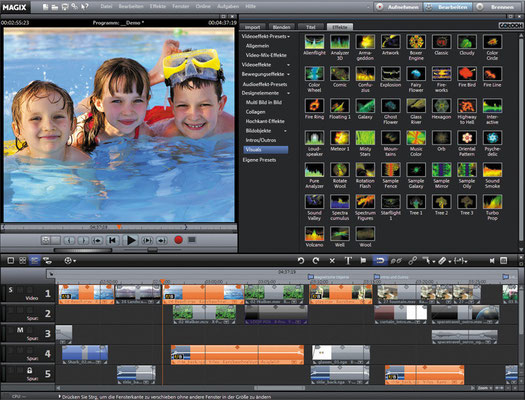
Task: Click Set in-point bracket button
Action: (x=69, y=240)
